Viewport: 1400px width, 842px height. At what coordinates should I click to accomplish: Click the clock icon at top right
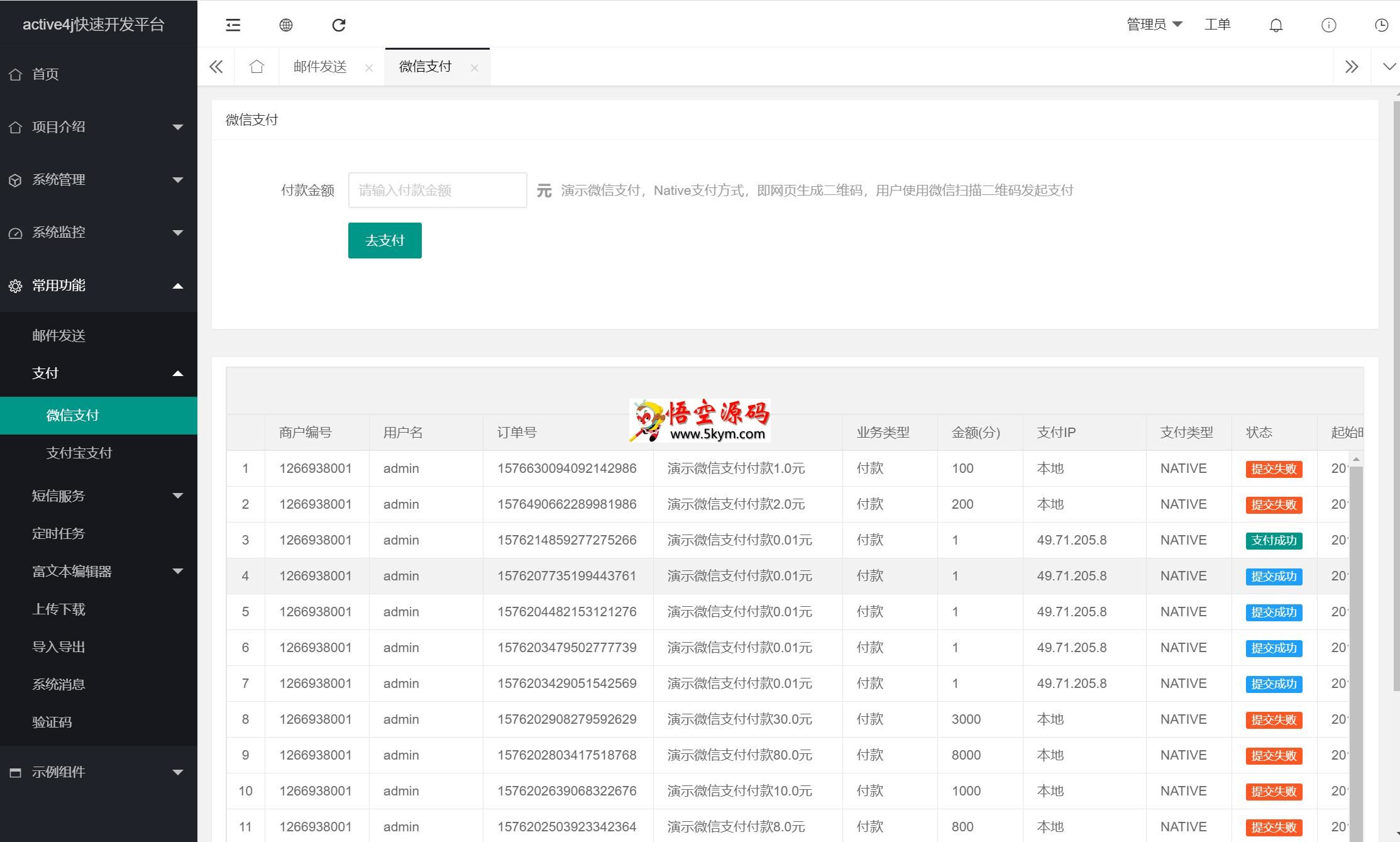tap(1382, 25)
